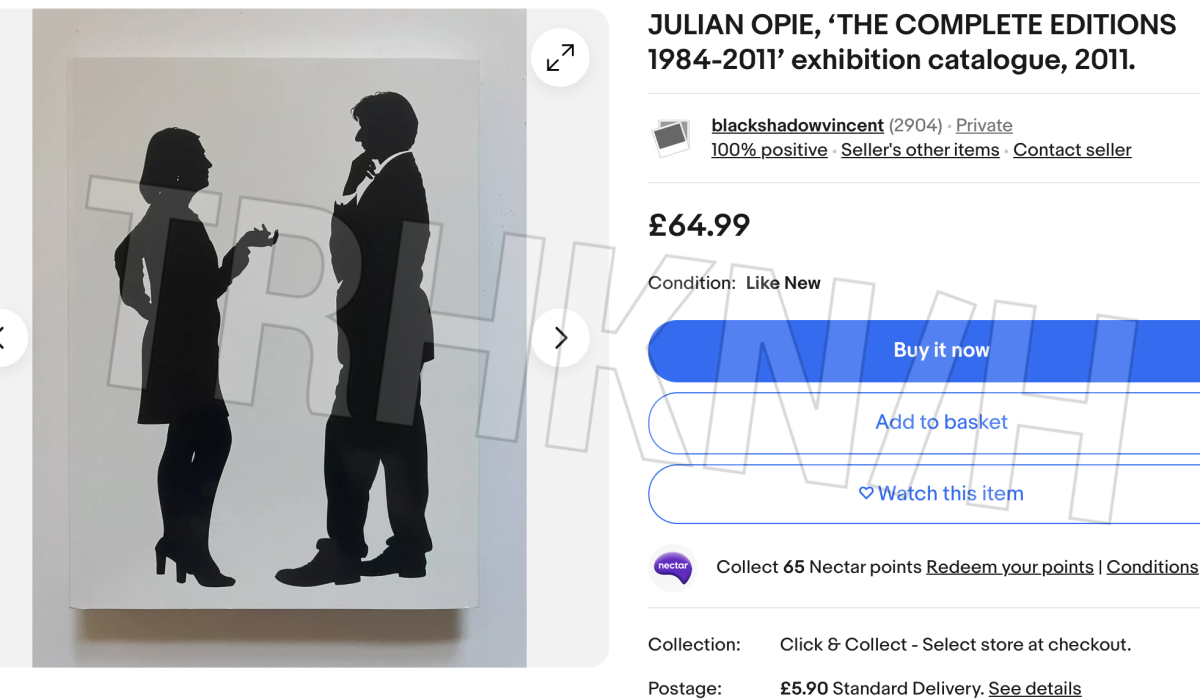View 100% positive feedback
Screen dimensions: 1200x700
point(769,150)
